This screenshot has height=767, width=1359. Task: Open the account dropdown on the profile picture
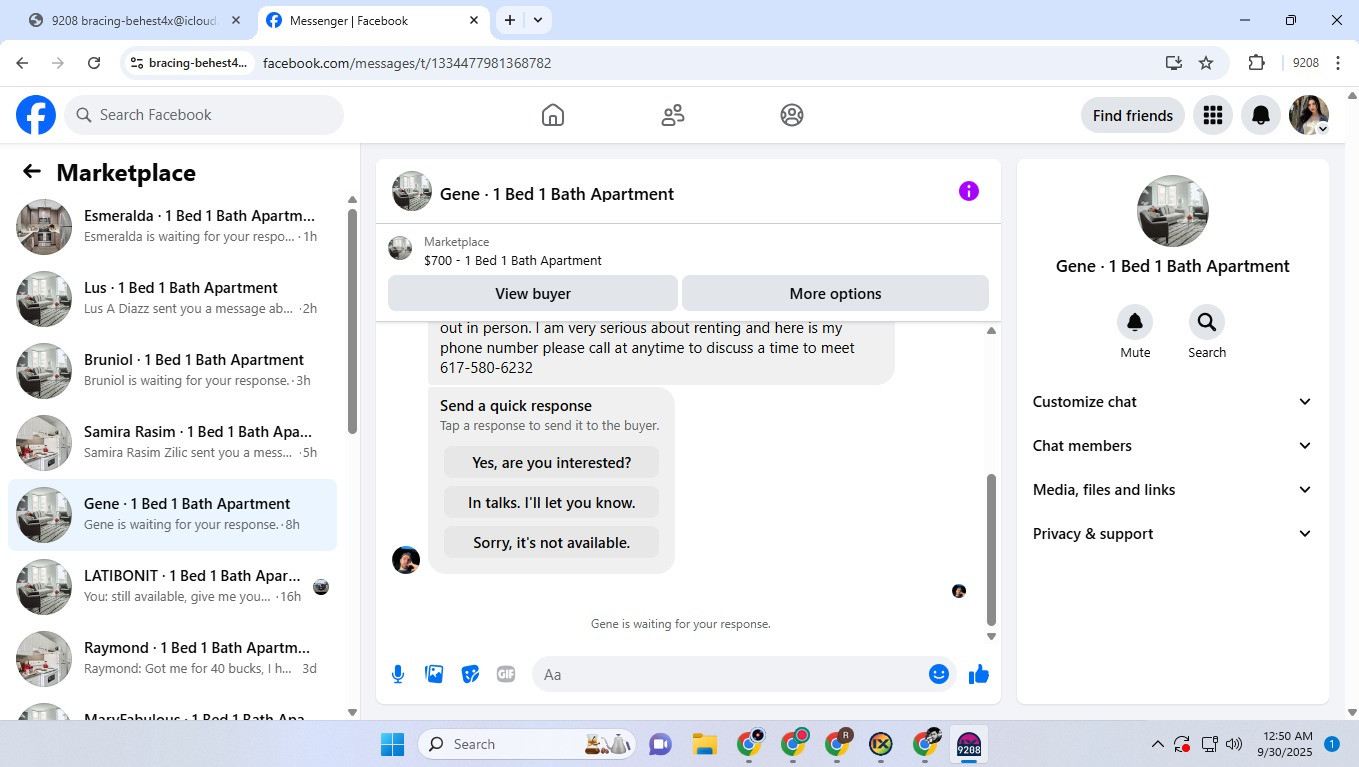pos(1322,129)
